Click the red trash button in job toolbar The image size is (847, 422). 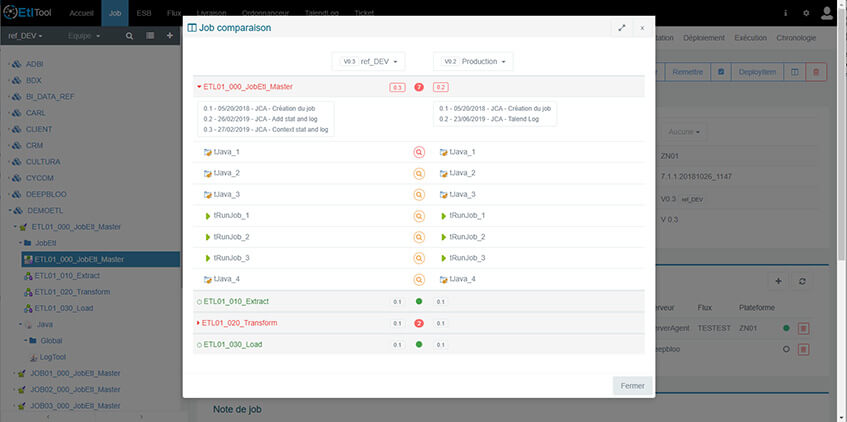816,72
